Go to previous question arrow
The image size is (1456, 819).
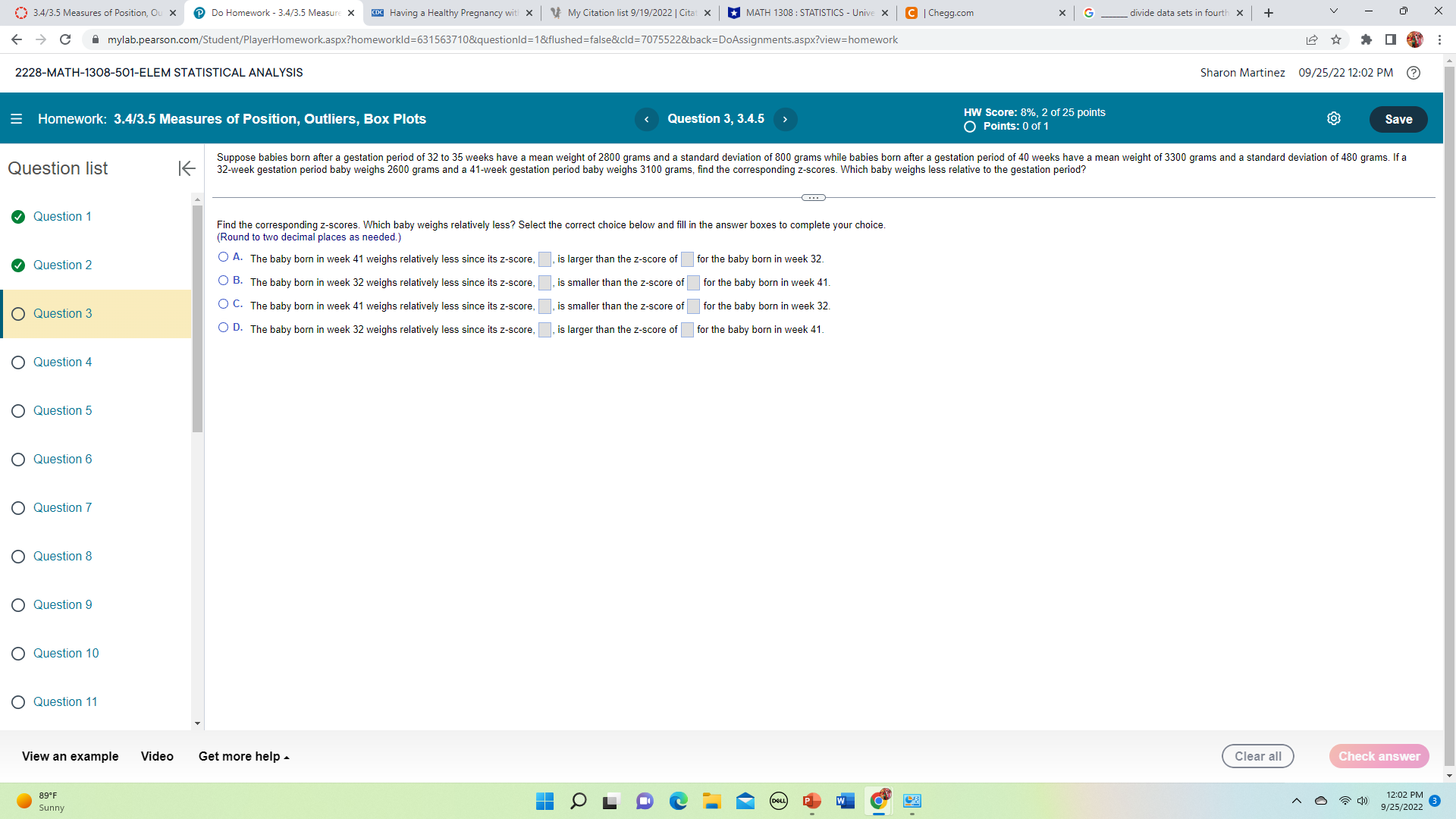(646, 119)
